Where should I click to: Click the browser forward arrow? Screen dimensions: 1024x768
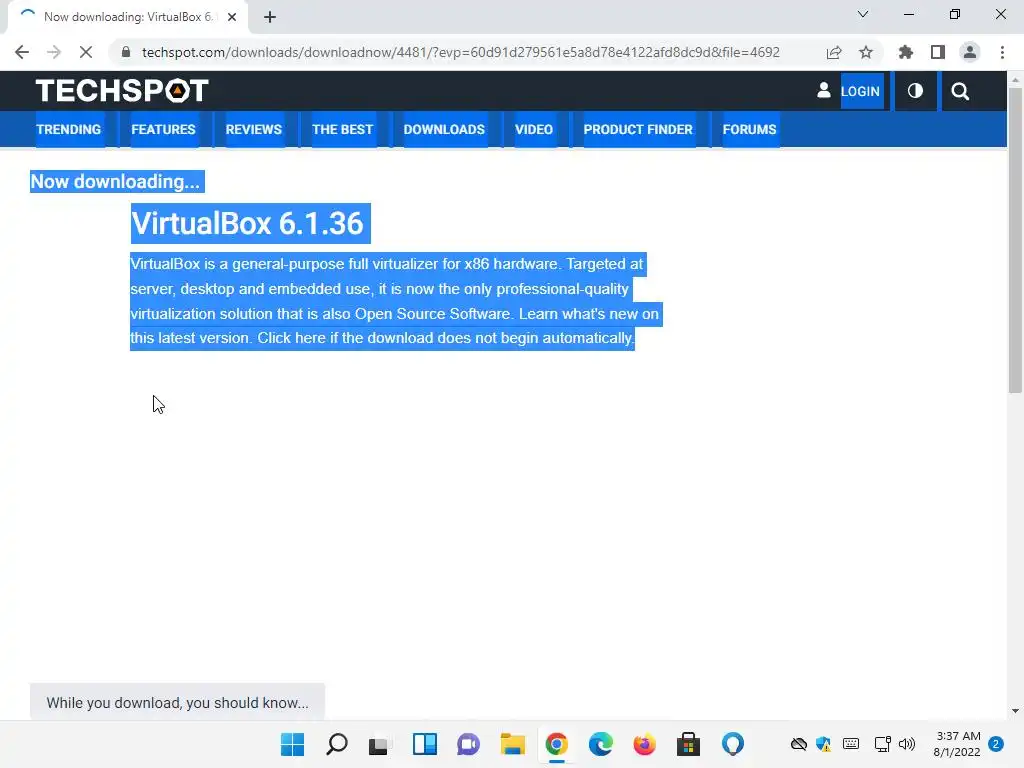[x=54, y=52]
